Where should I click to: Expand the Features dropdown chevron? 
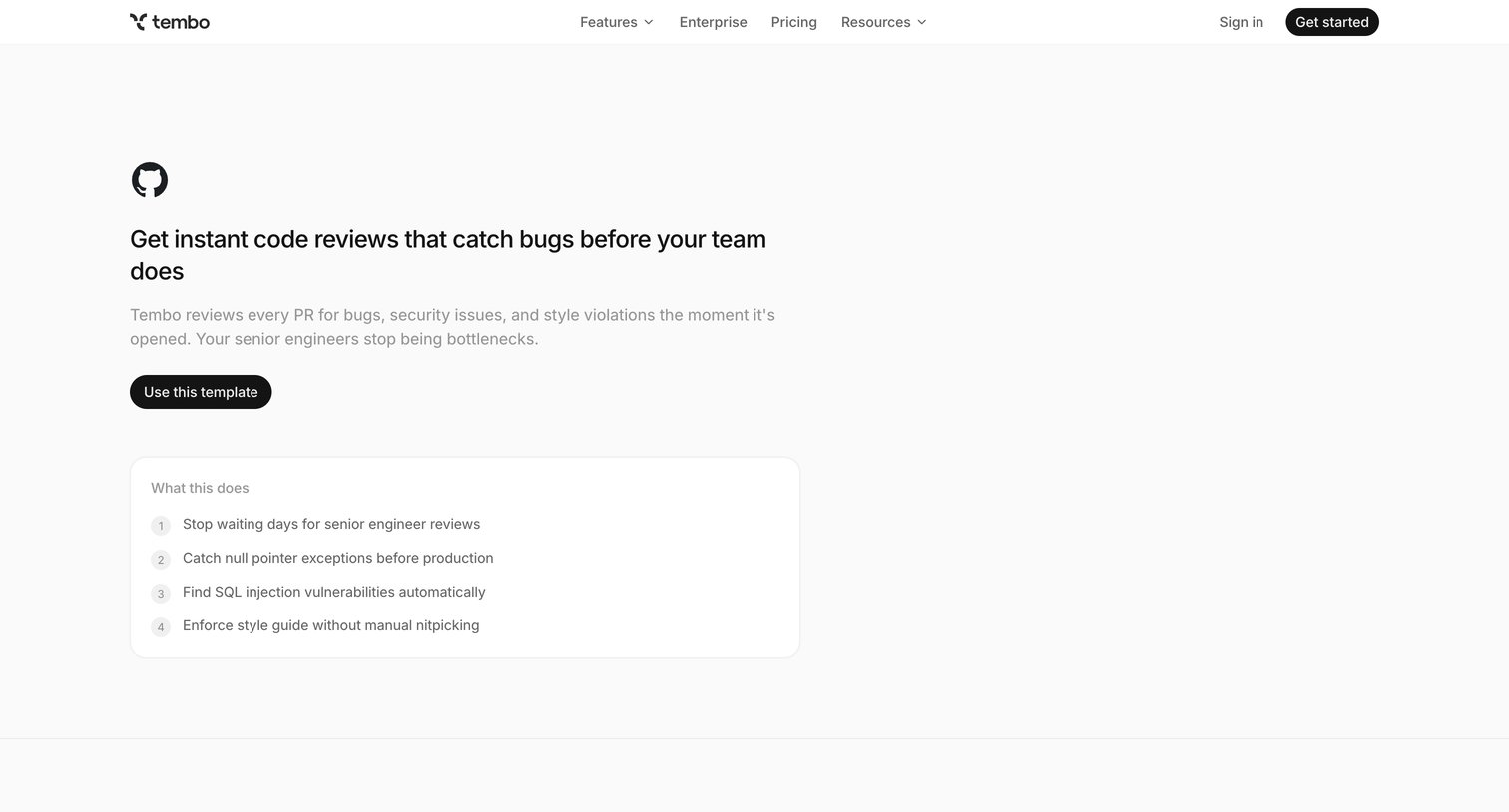click(x=649, y=22)
